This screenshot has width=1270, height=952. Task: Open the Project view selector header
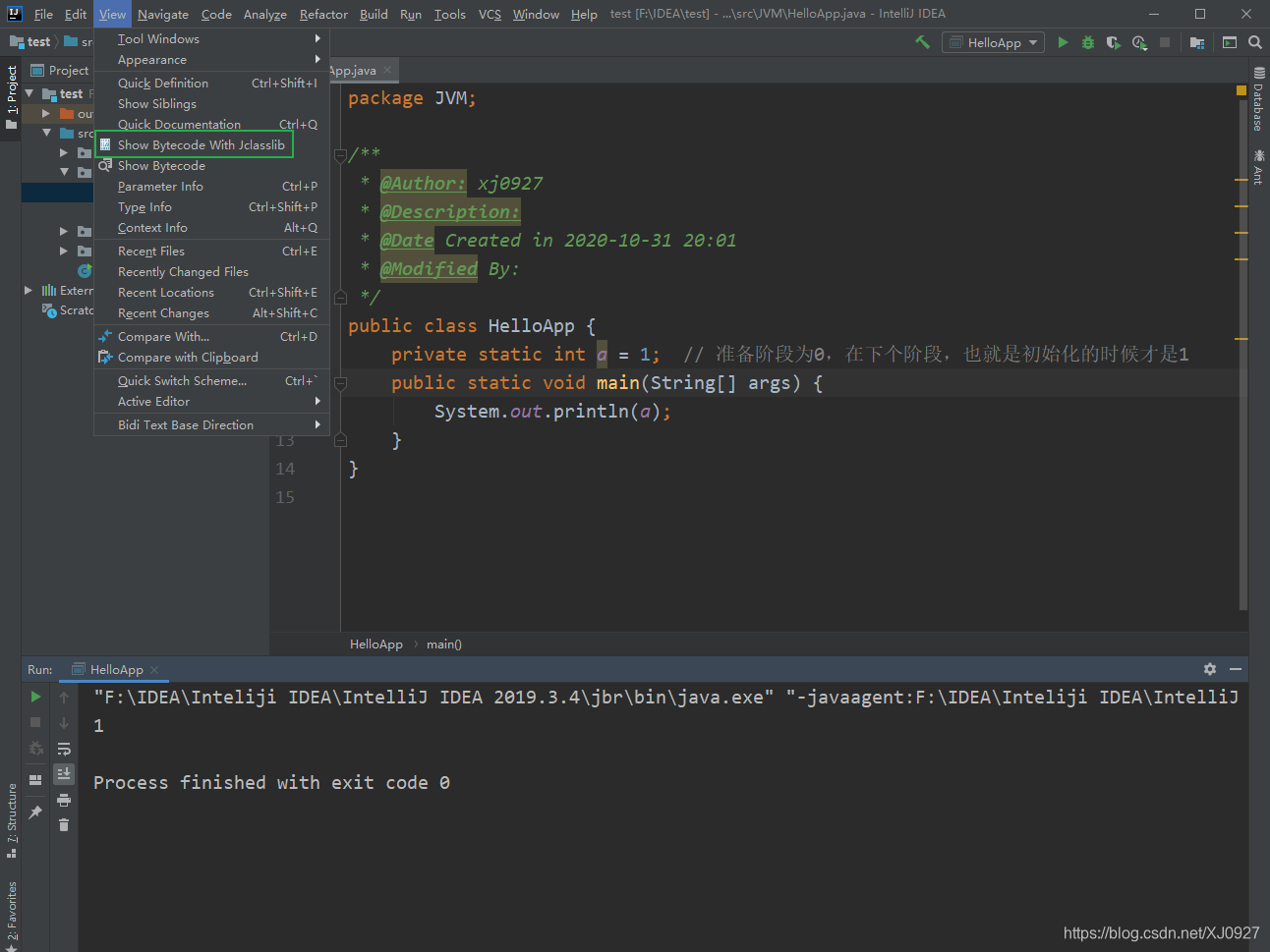[60, 71]
